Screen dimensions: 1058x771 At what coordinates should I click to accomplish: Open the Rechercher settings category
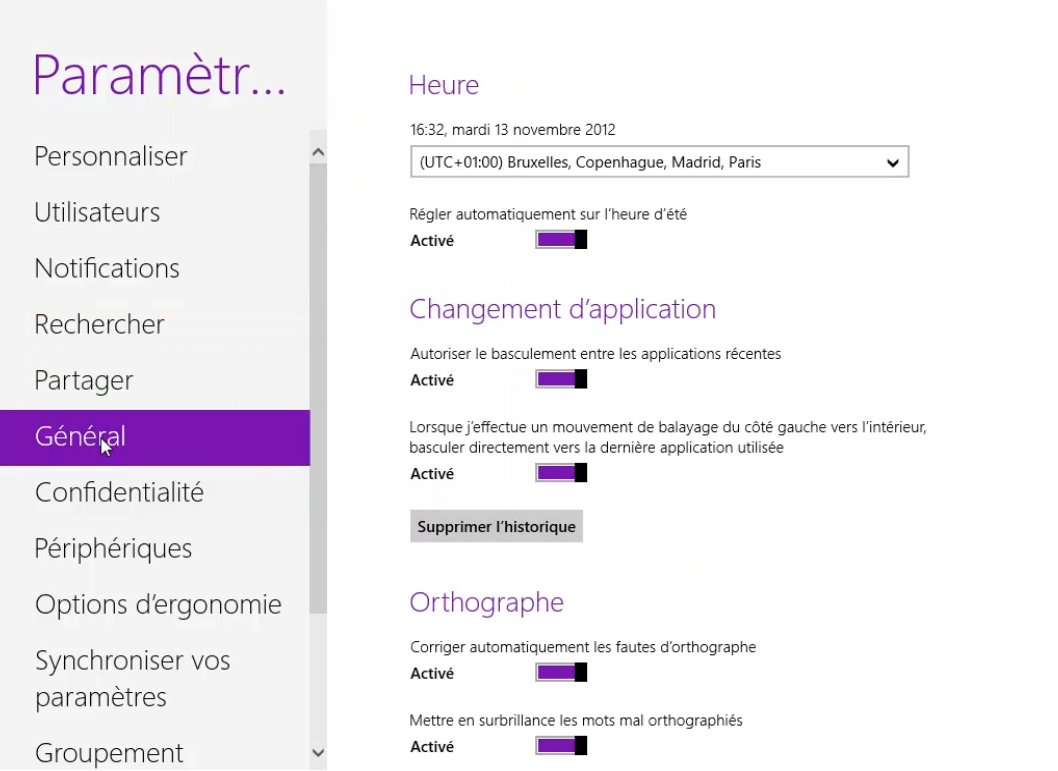pos(99,325)
